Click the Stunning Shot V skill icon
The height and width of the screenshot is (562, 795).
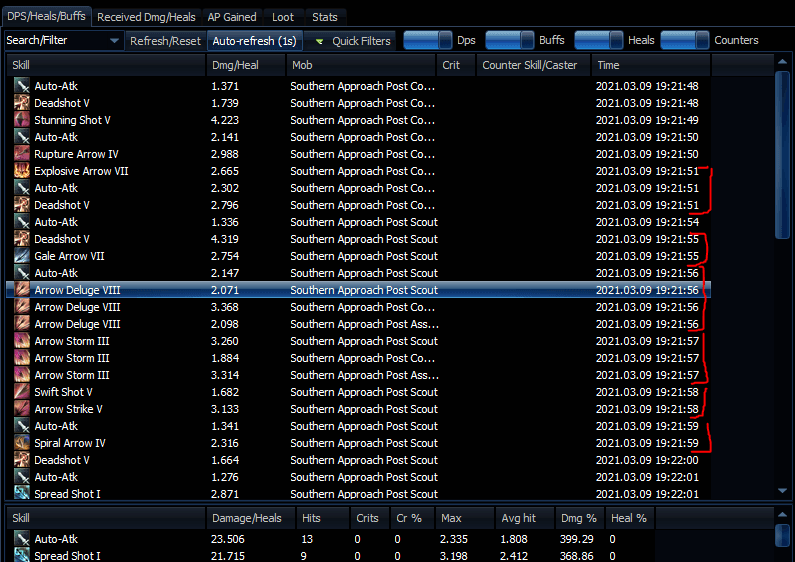[x=21, y=120]
